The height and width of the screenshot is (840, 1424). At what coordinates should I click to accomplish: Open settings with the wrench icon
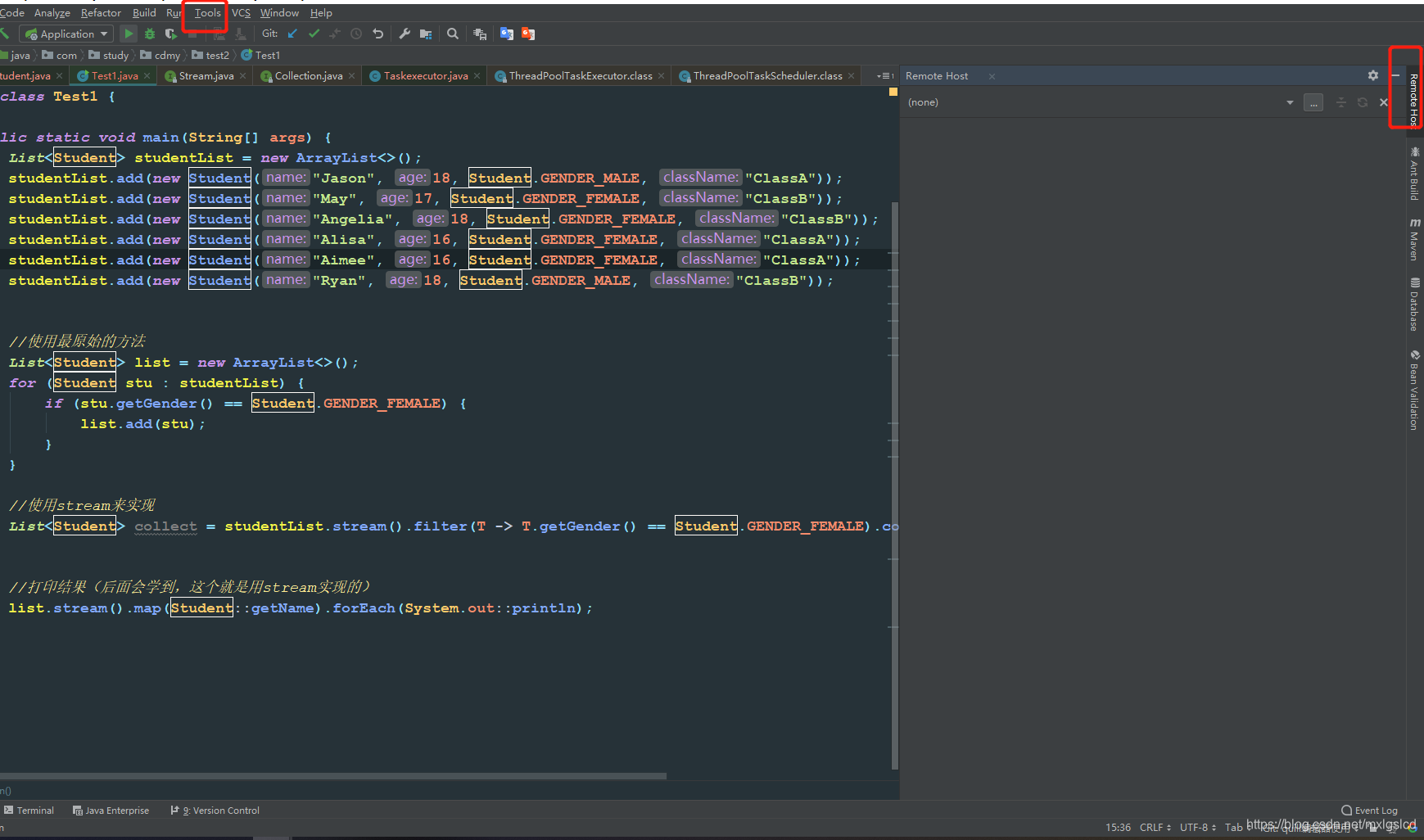[x=405, y=34]
